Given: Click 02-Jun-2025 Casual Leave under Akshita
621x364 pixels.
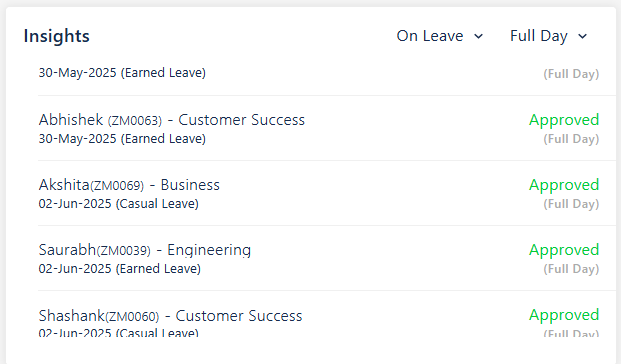Looking at the screenshot, I should coord(118,204).
